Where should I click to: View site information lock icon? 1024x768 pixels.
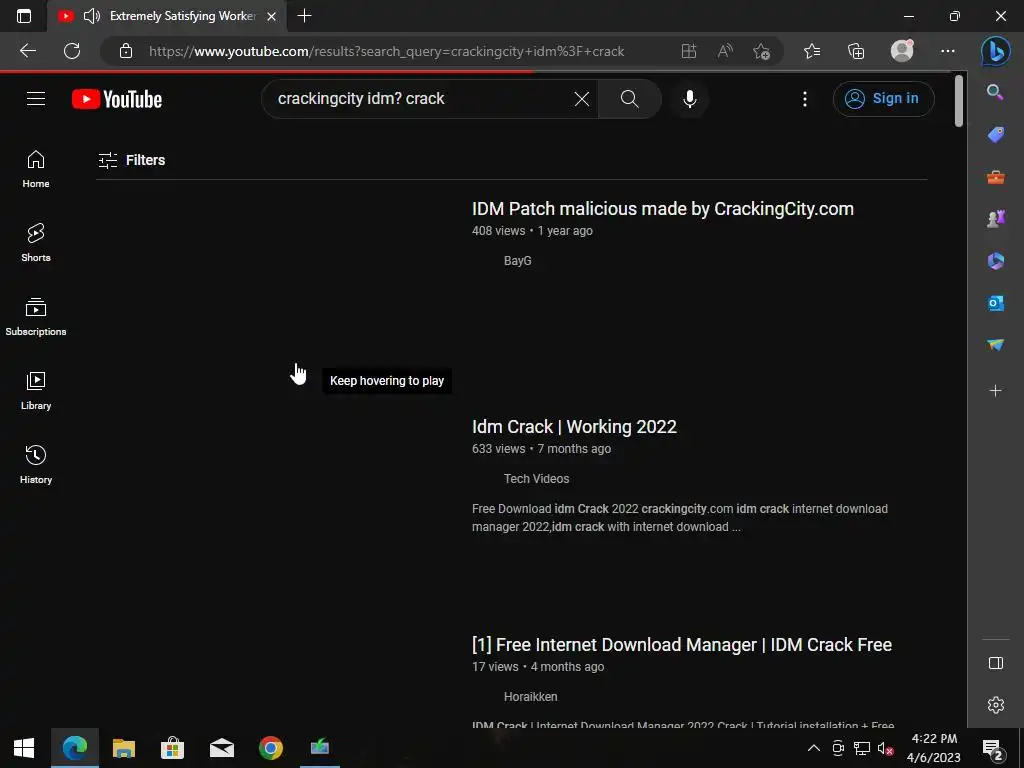126,51
